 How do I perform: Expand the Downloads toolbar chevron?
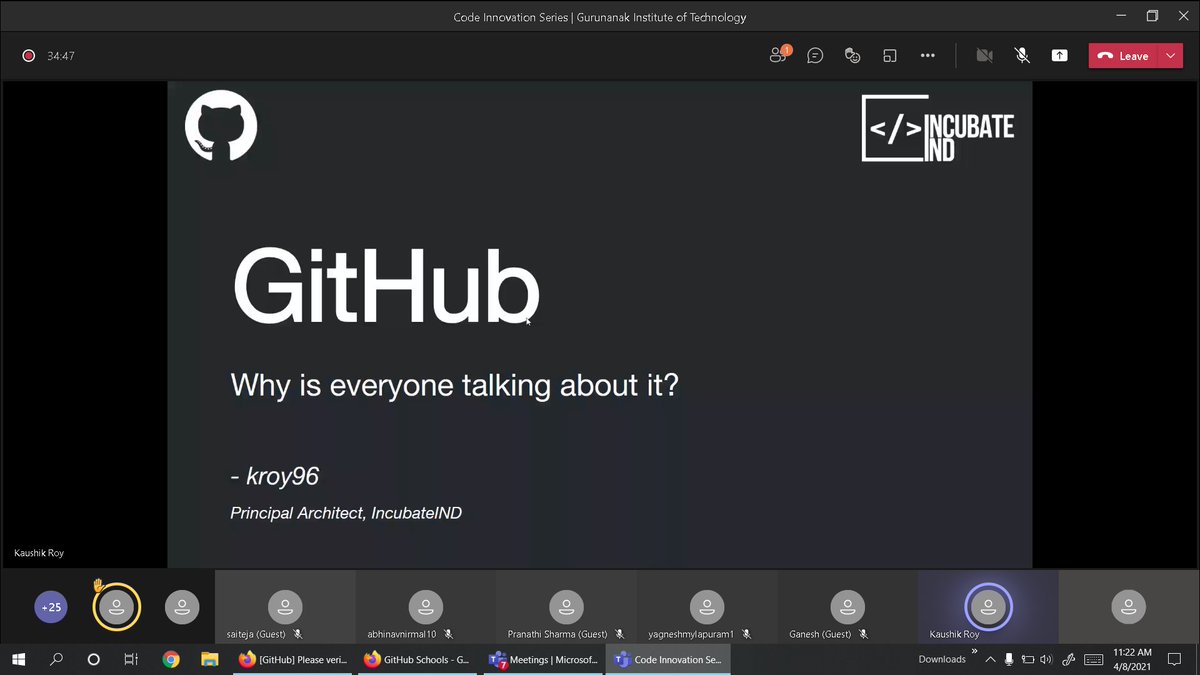point(974,652)
